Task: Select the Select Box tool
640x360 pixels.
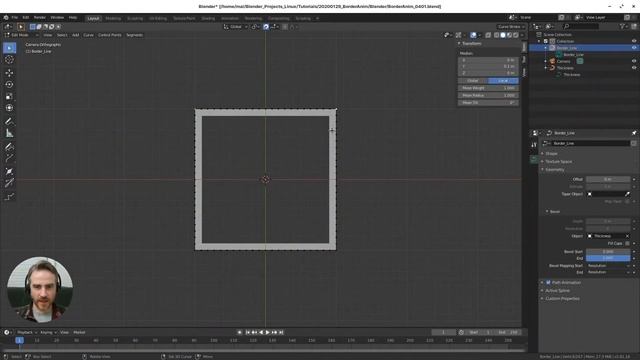Action: click(x=9, y=48)
